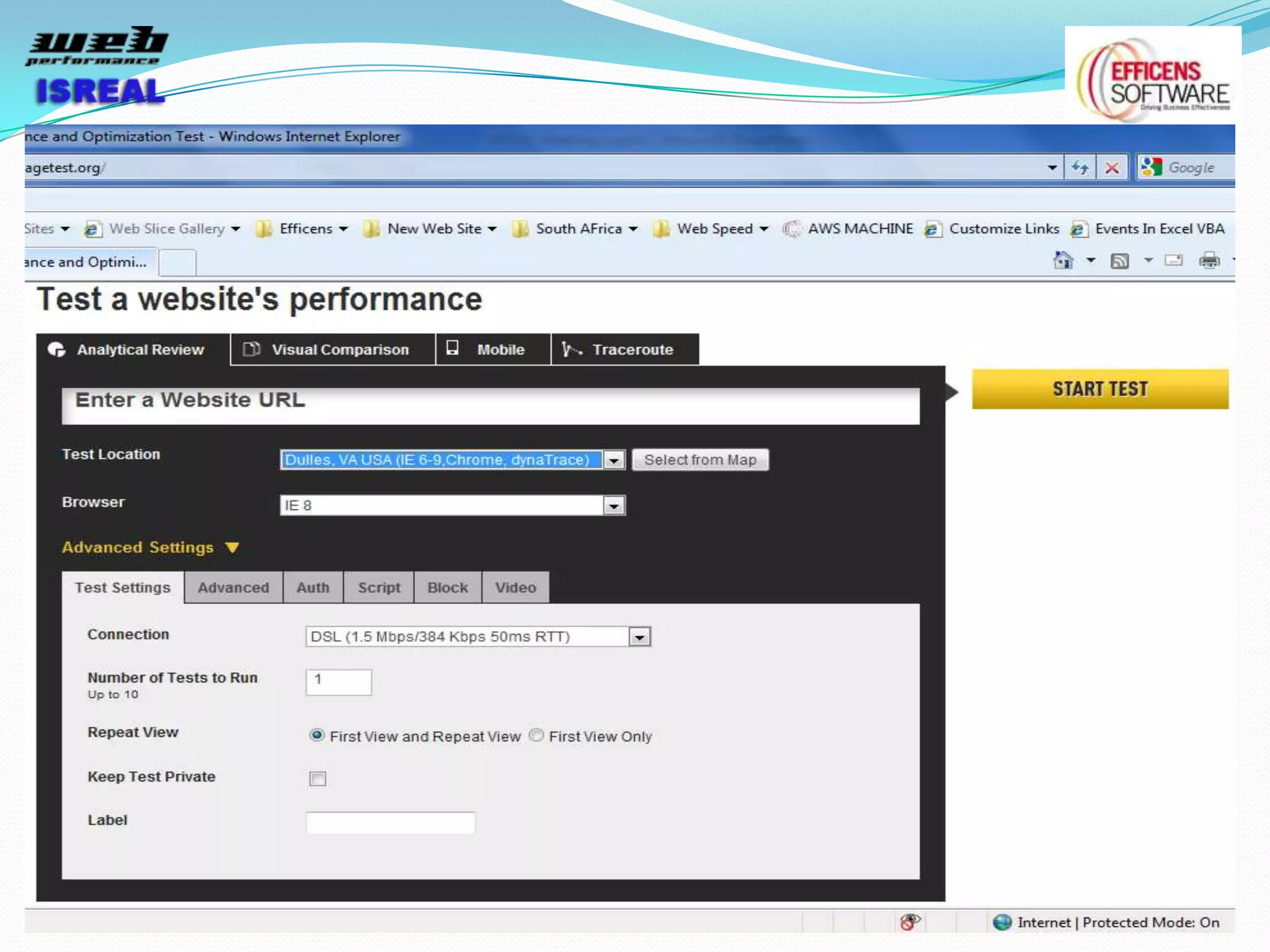
Task: Open the Test Location dropdown
Action: pyautogui.click(x=614, y=460)
